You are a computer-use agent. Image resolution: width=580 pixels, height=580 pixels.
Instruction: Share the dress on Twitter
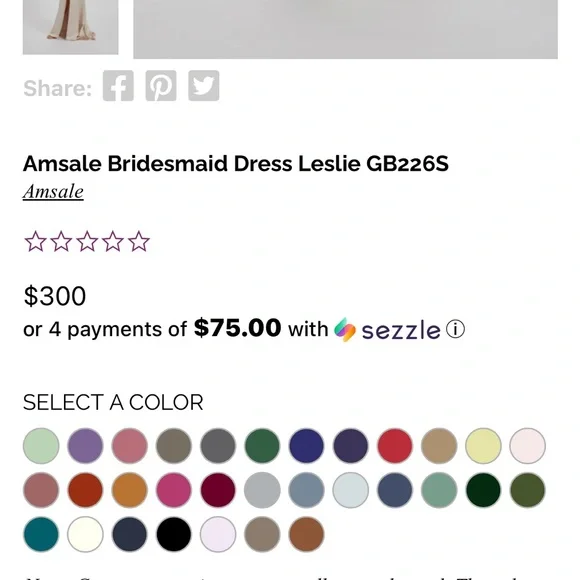point(204,86)
